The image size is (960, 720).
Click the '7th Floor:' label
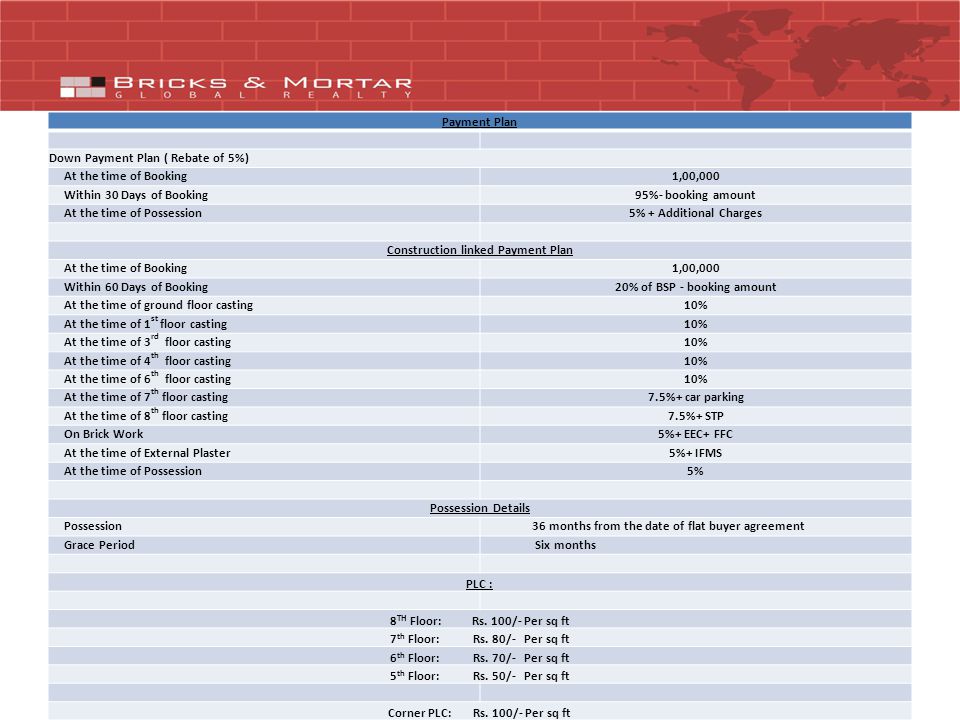click(x=414, y=639)
